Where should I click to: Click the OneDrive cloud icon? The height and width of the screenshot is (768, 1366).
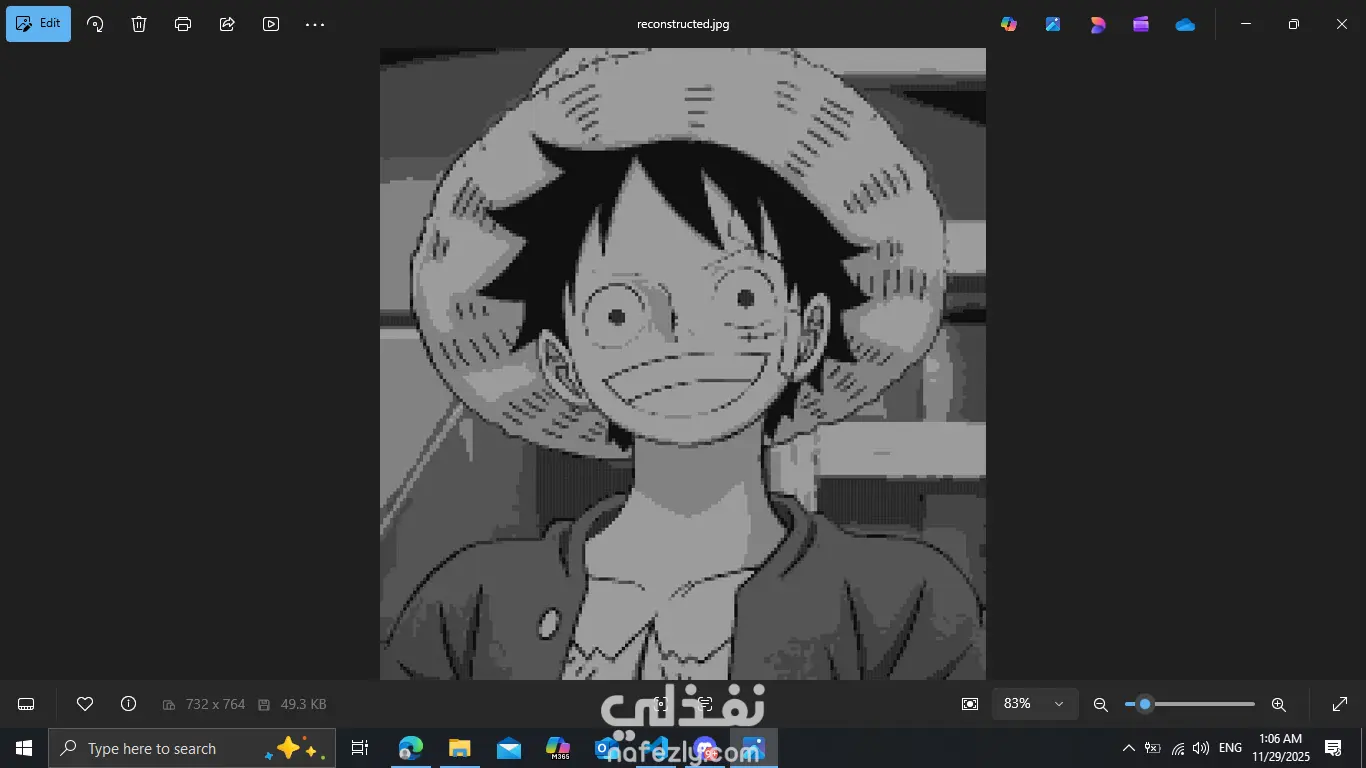[x=1185, y=24]
